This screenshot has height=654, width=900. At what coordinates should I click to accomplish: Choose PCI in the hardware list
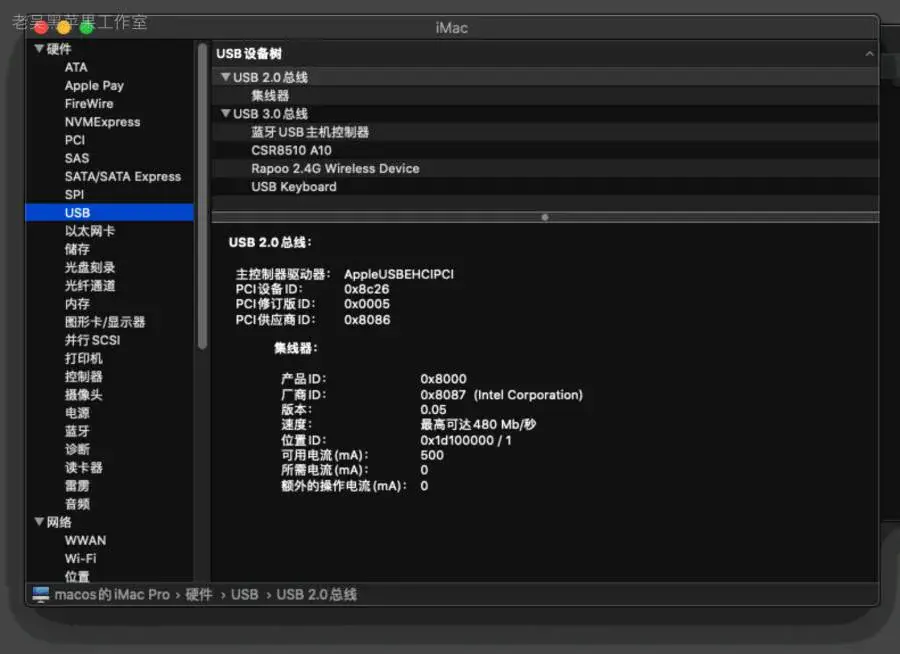click(75, 140)
